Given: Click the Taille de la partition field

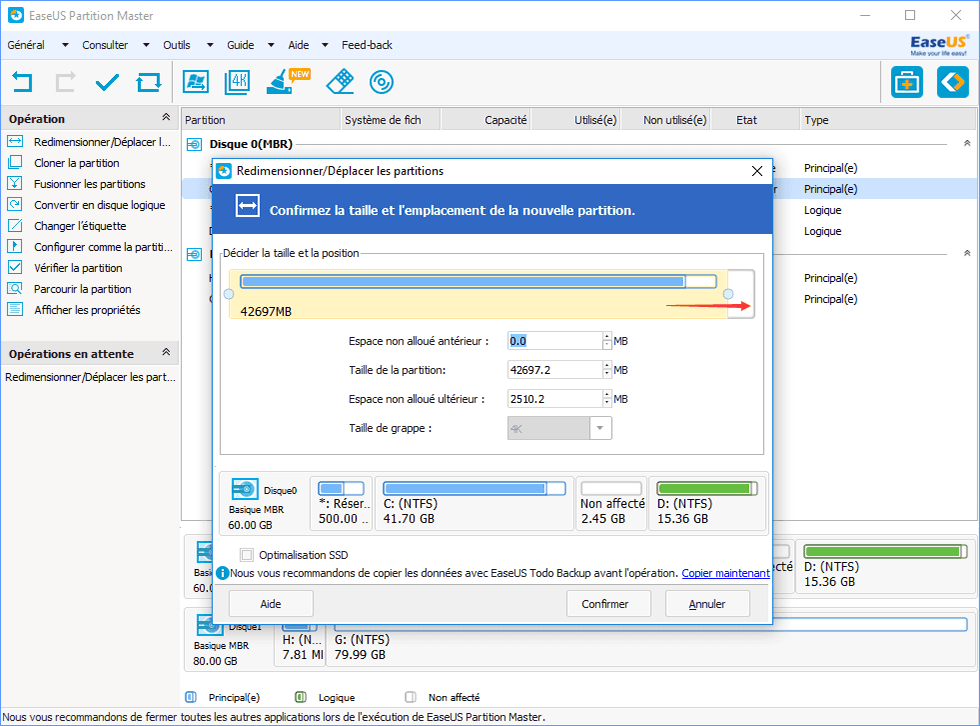Looking at the screenshot, I should click(555, 370).
